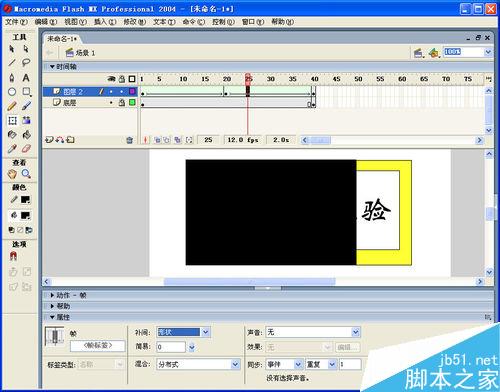Select the Arrow selection tool
The height and width of the screenshot is (392, 500).
[x=12, y=49]
